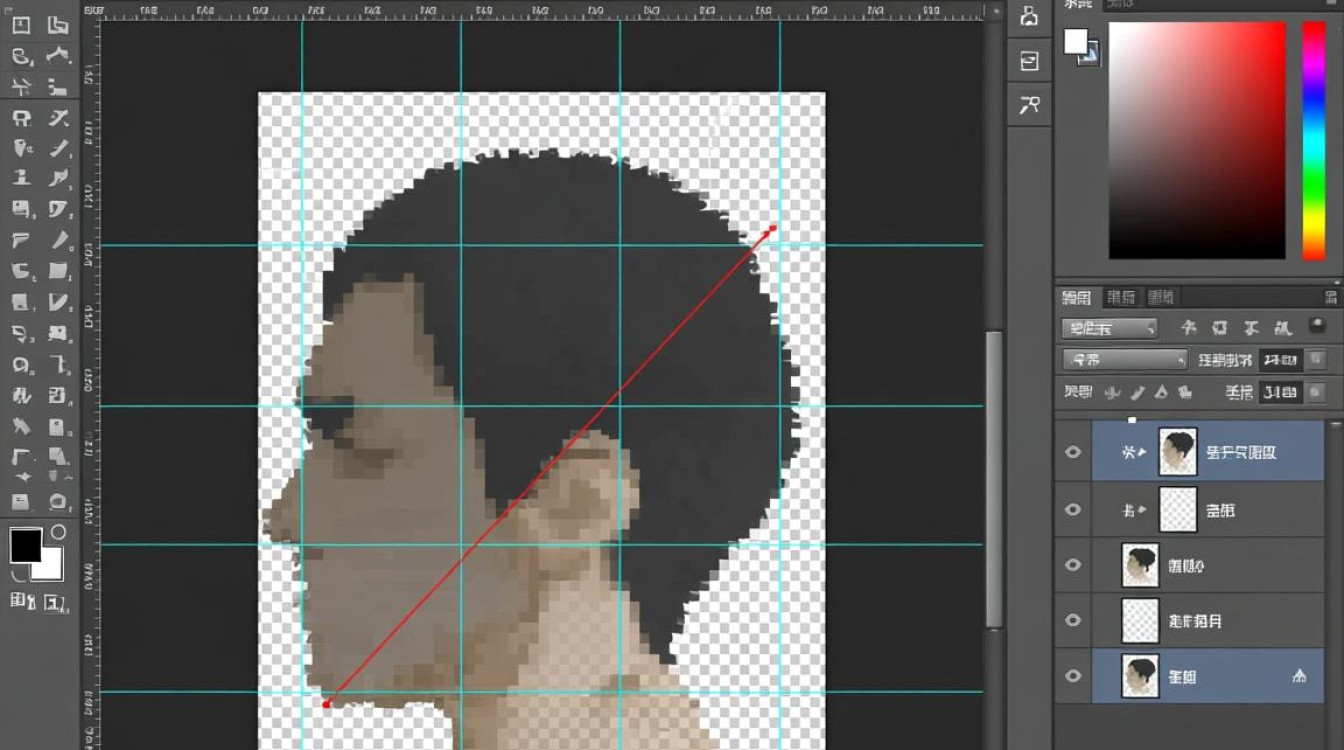Click the transparent thumbnail of the second layer
The width and height of the screenshot is (1344, 750).
tap(1177, 509)
